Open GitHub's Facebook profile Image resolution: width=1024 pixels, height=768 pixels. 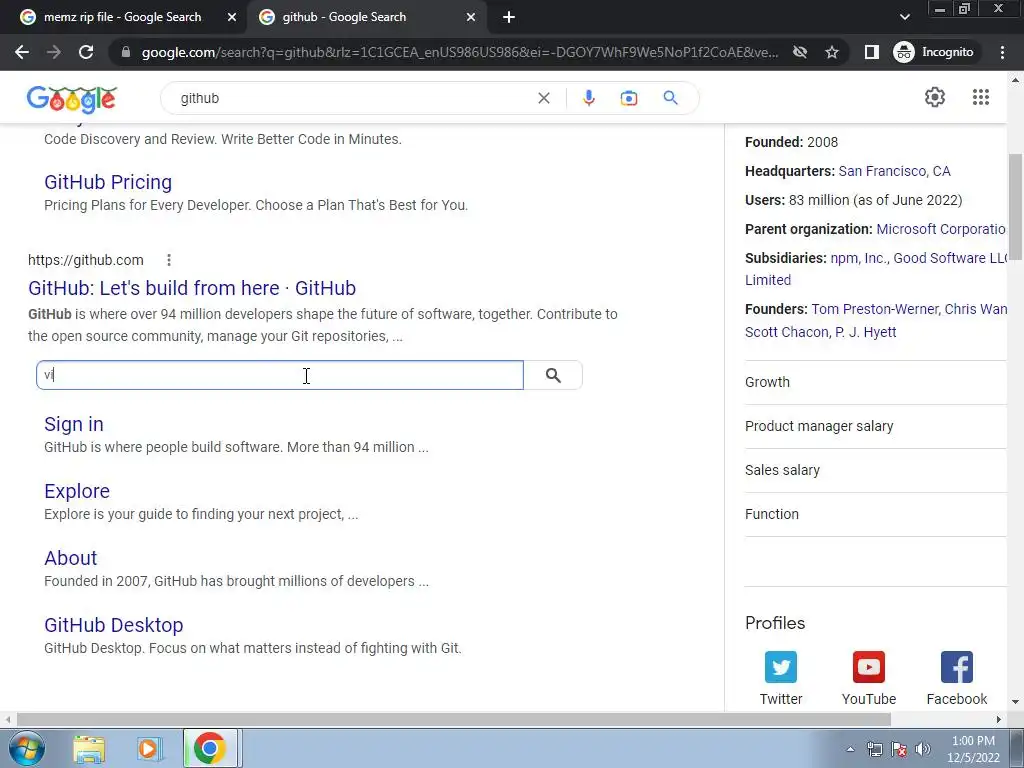point(957,678)
